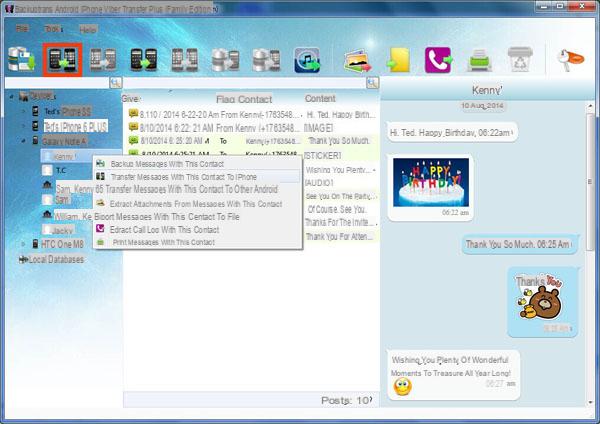
Task: Click the black phones transfer icon
Action: tap(143, 60)
